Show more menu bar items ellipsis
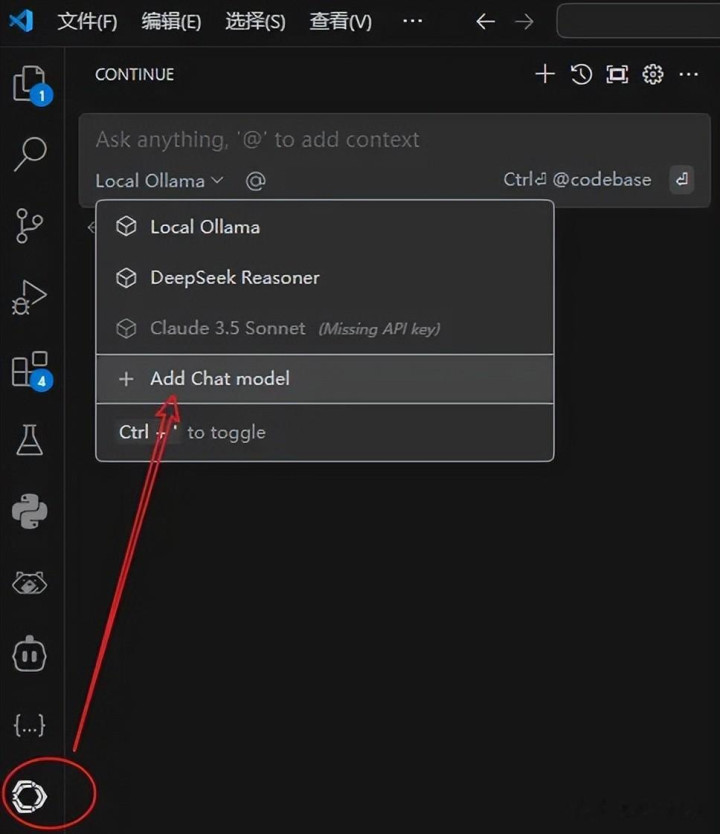This screenshot has width=720, height=834. (413, 21)
